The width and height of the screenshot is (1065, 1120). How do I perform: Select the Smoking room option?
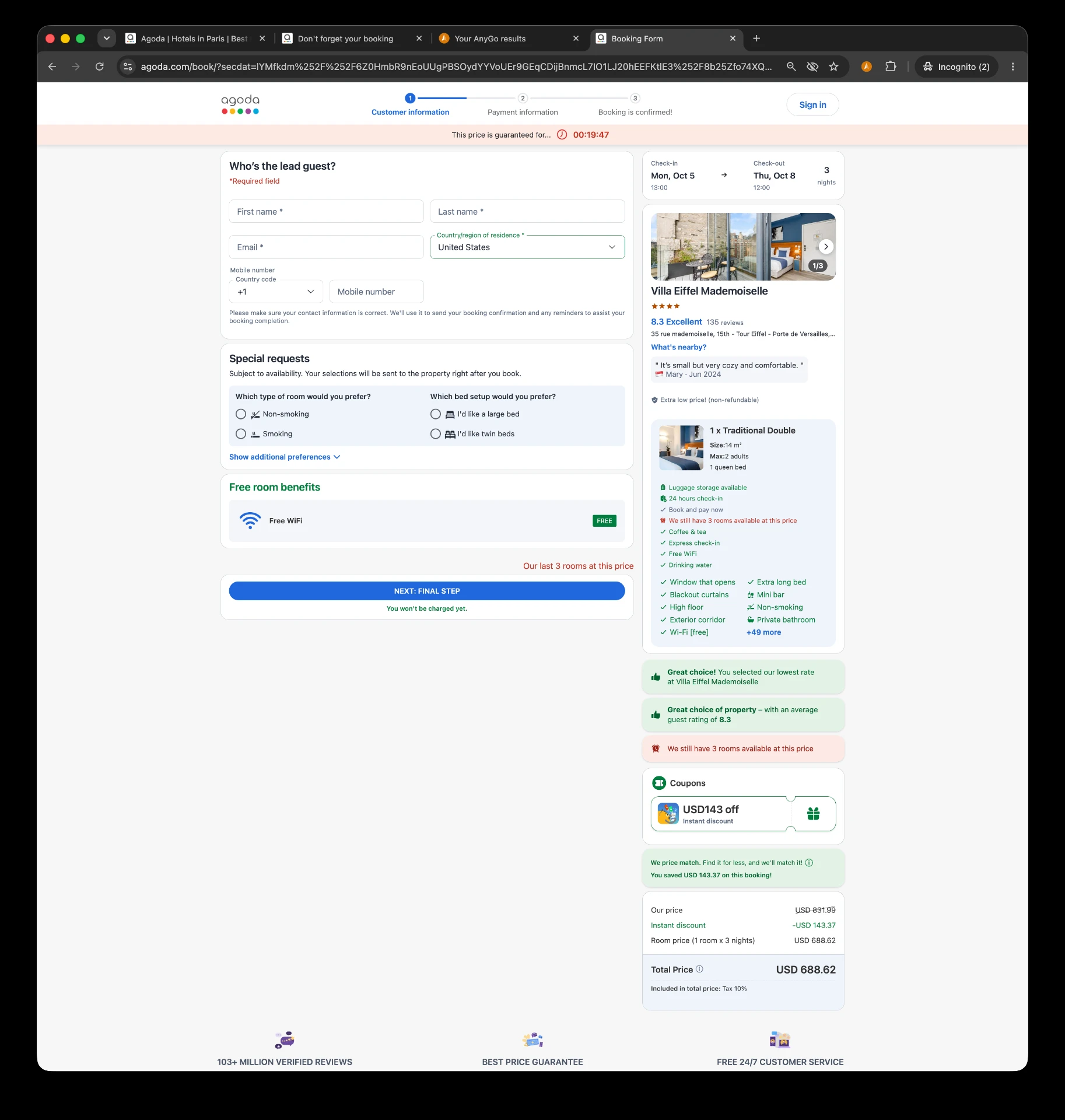pos(241,434)
